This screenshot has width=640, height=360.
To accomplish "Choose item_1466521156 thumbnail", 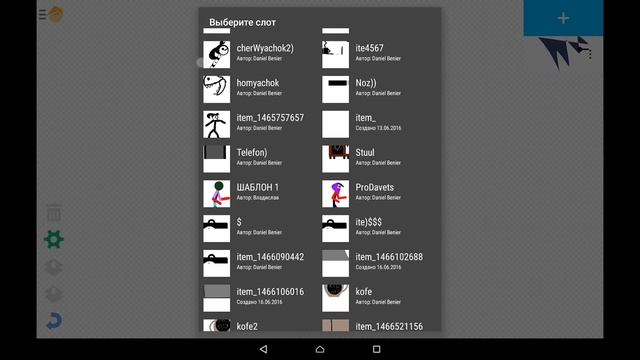I will pyautogui.click(x=336, y=325).
